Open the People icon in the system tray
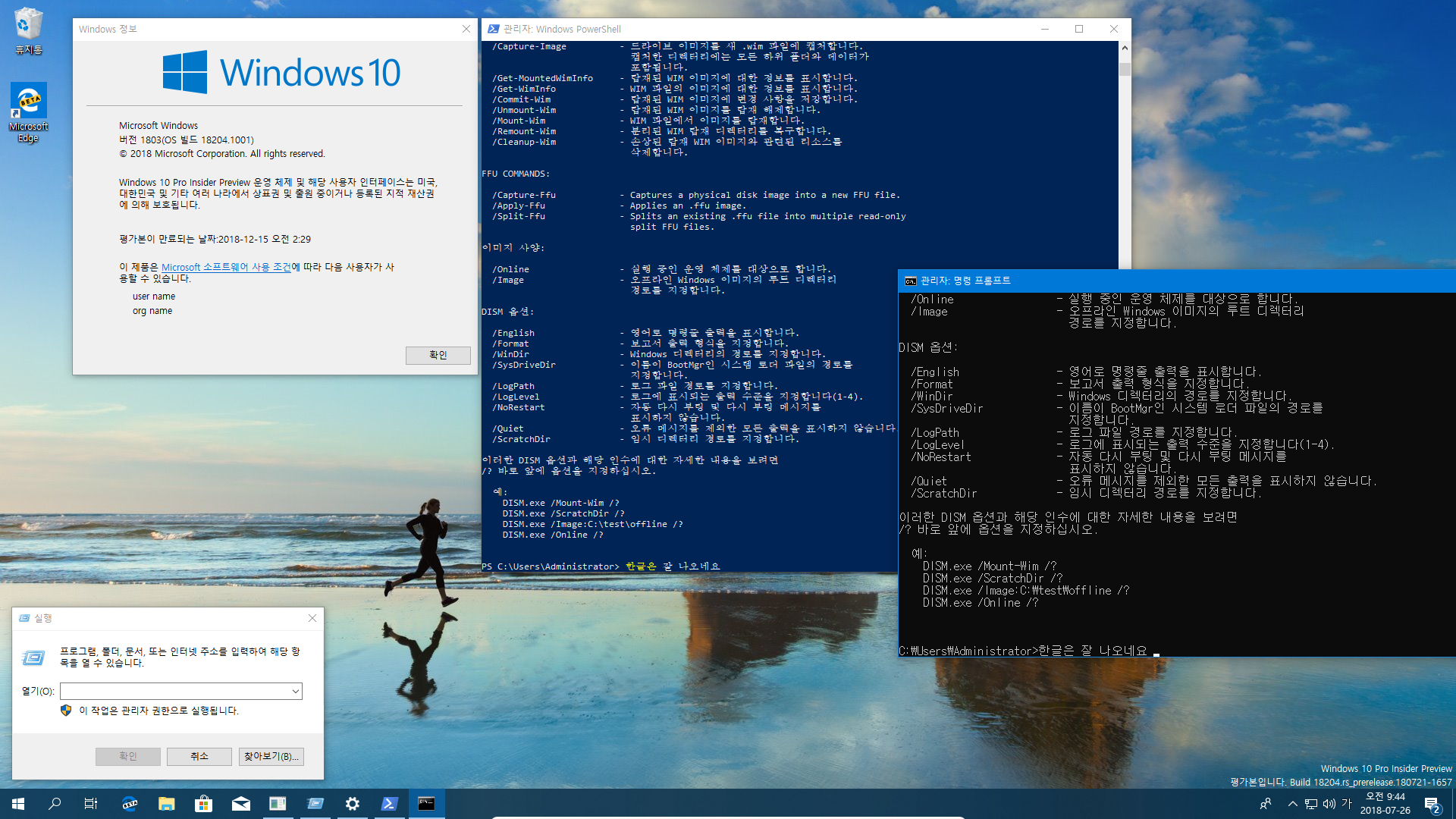Image resolution: width=1456 pixels, height=819 pixels. (x=1266, y=804)
